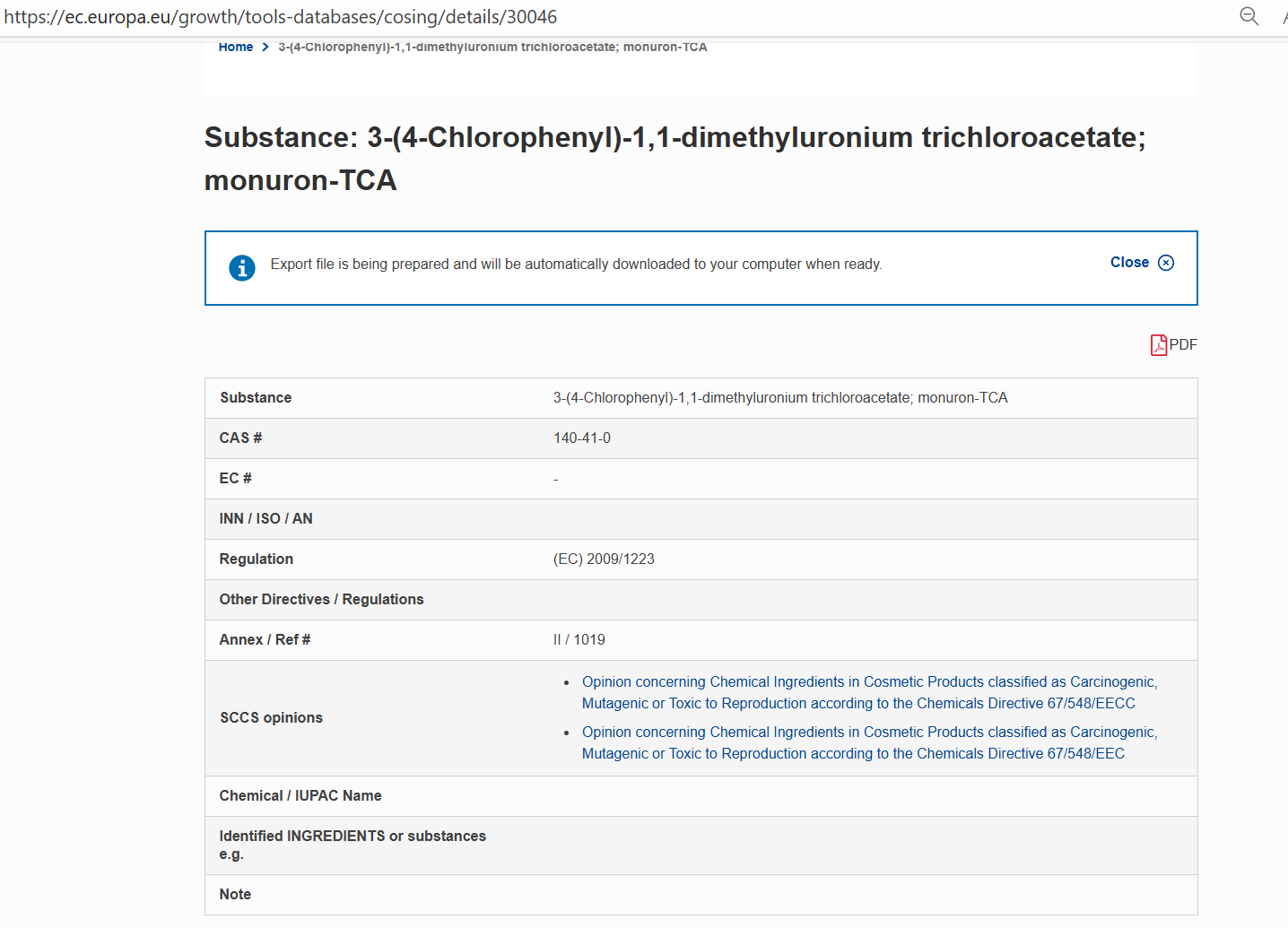Click the zoom magnifier icon in address bar
This screenshot has width=1288, height=928.
pyautogui.click(x=1249, y=16)
